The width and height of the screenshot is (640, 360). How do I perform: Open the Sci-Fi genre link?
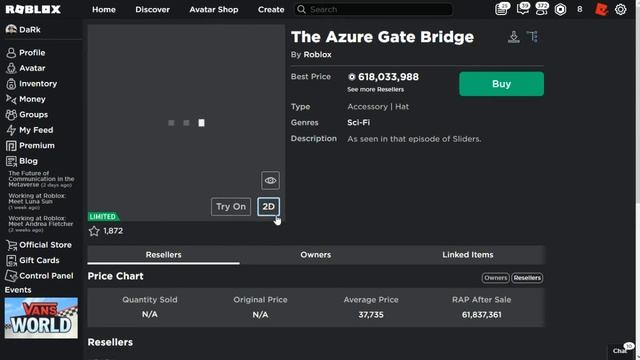(x=358, y=122)
